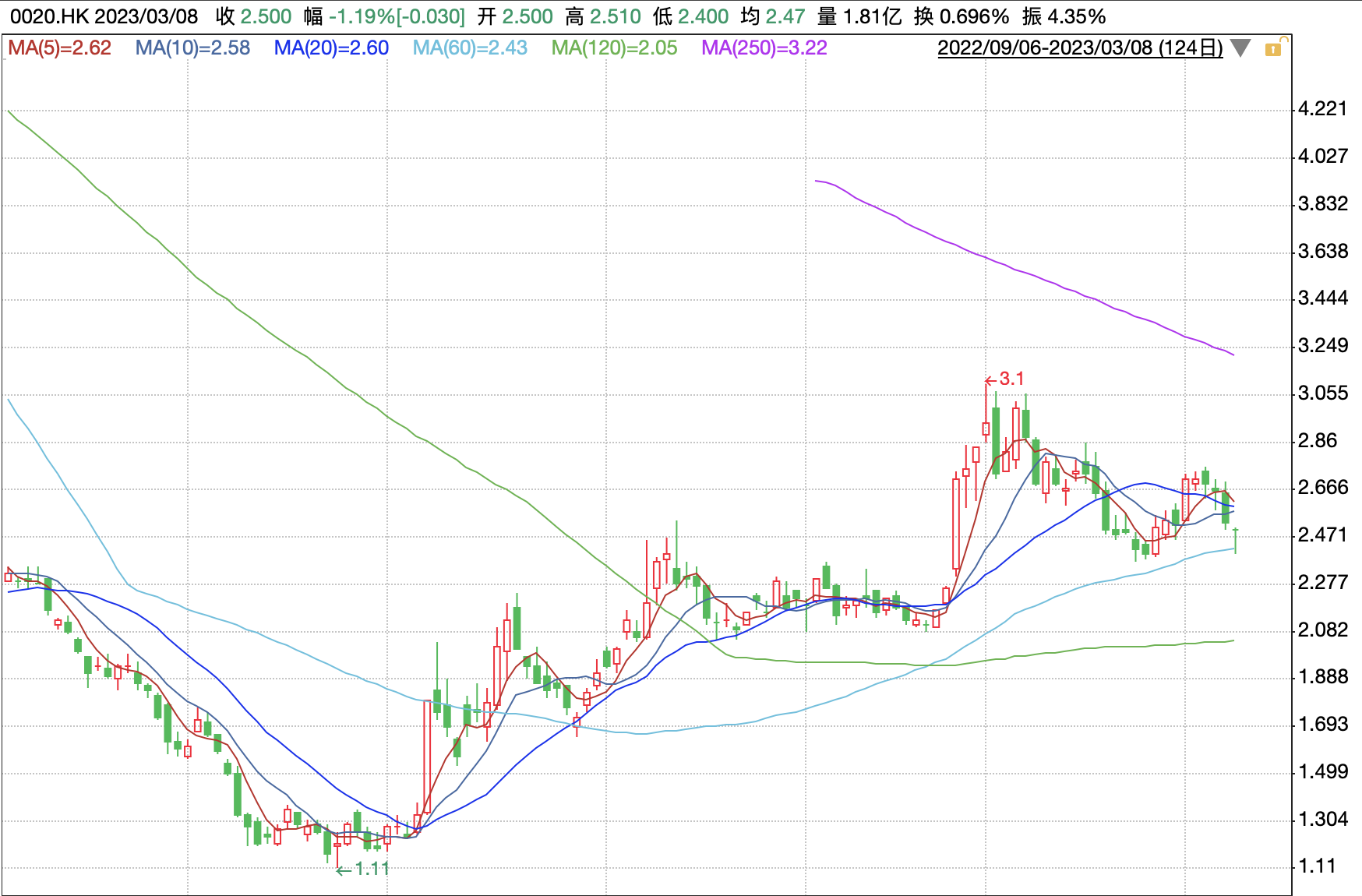The height and width of the screenshot is (896, 1362).
Task: Open the date range dropdown triangle
Action: coord(1240,48)
